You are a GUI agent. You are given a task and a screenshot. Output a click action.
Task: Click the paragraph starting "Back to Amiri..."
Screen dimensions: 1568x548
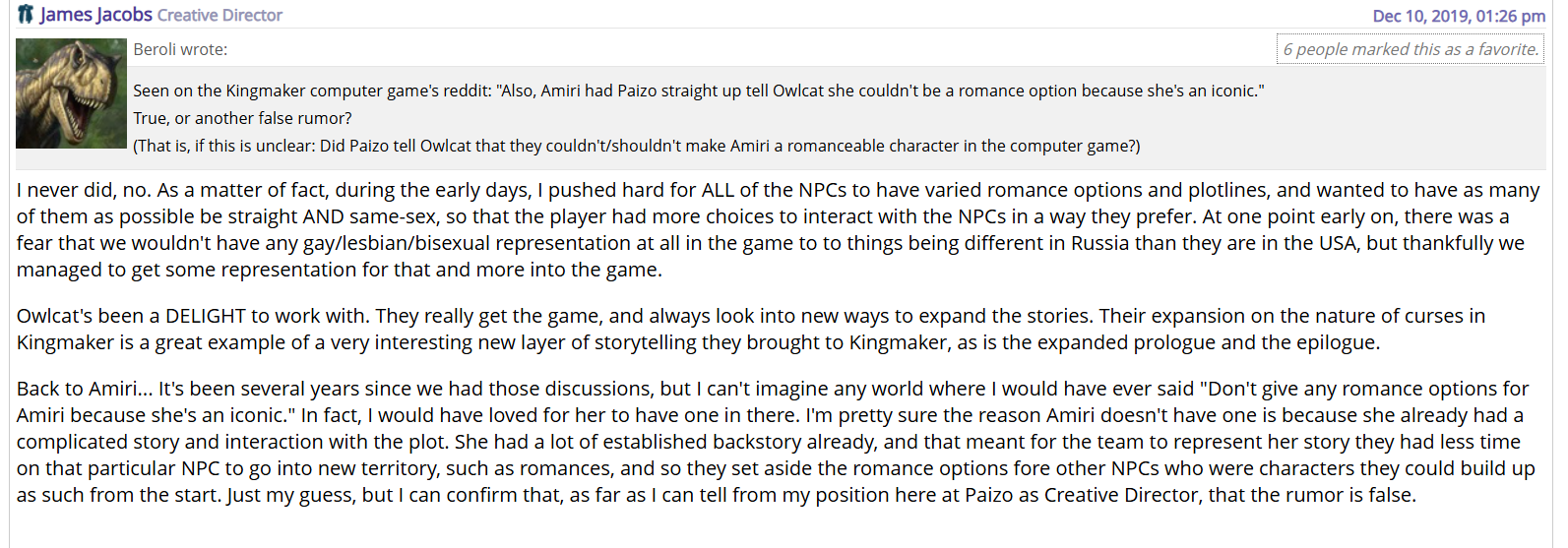point(776,442)
